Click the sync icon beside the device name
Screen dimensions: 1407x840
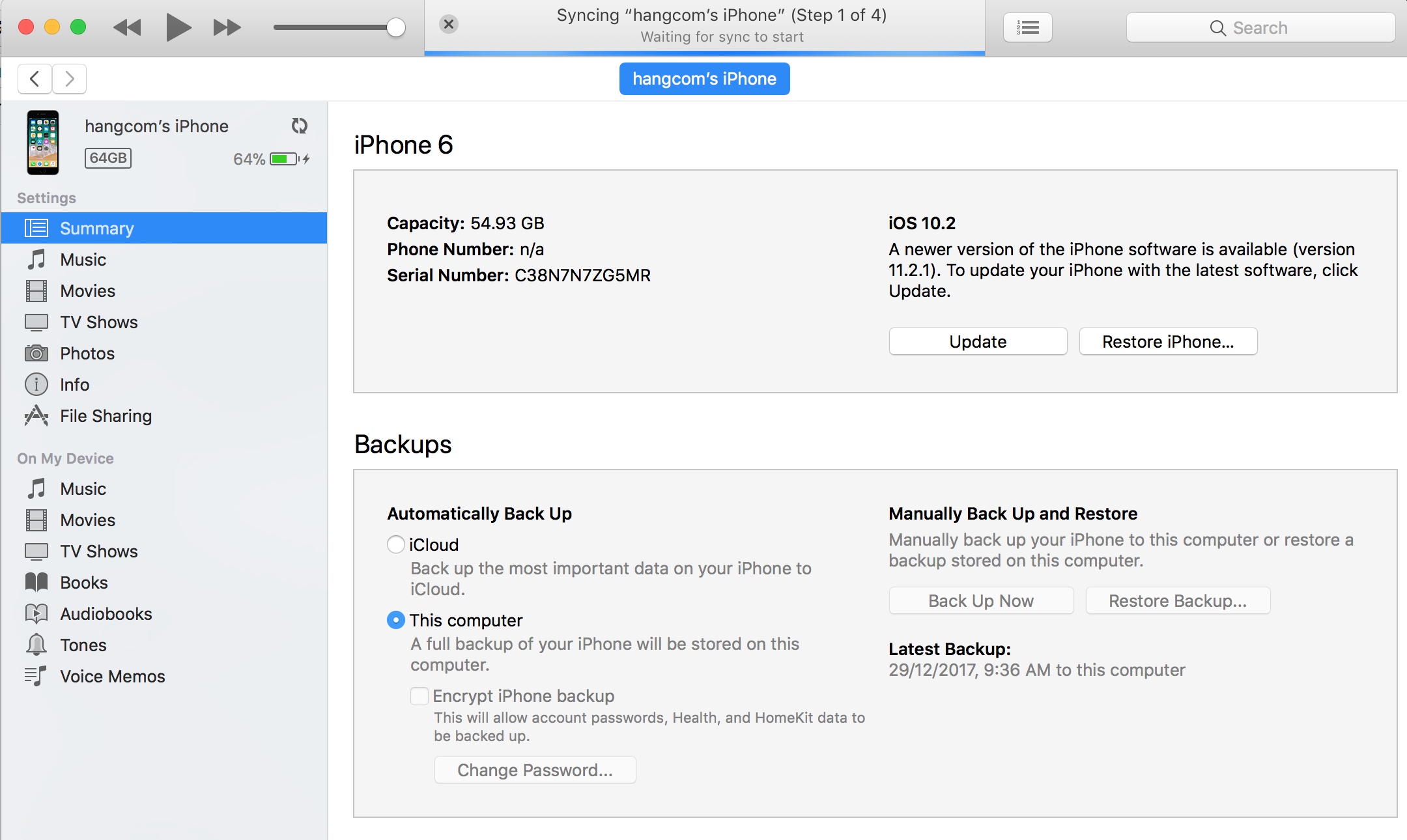299,126
